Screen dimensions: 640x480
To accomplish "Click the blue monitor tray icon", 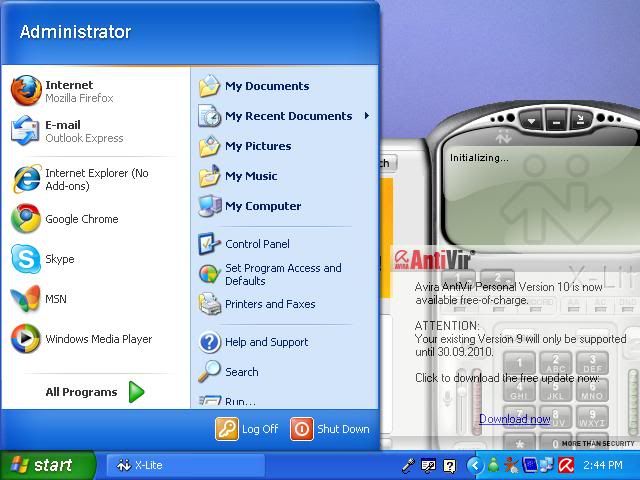I will coord(530,465).
